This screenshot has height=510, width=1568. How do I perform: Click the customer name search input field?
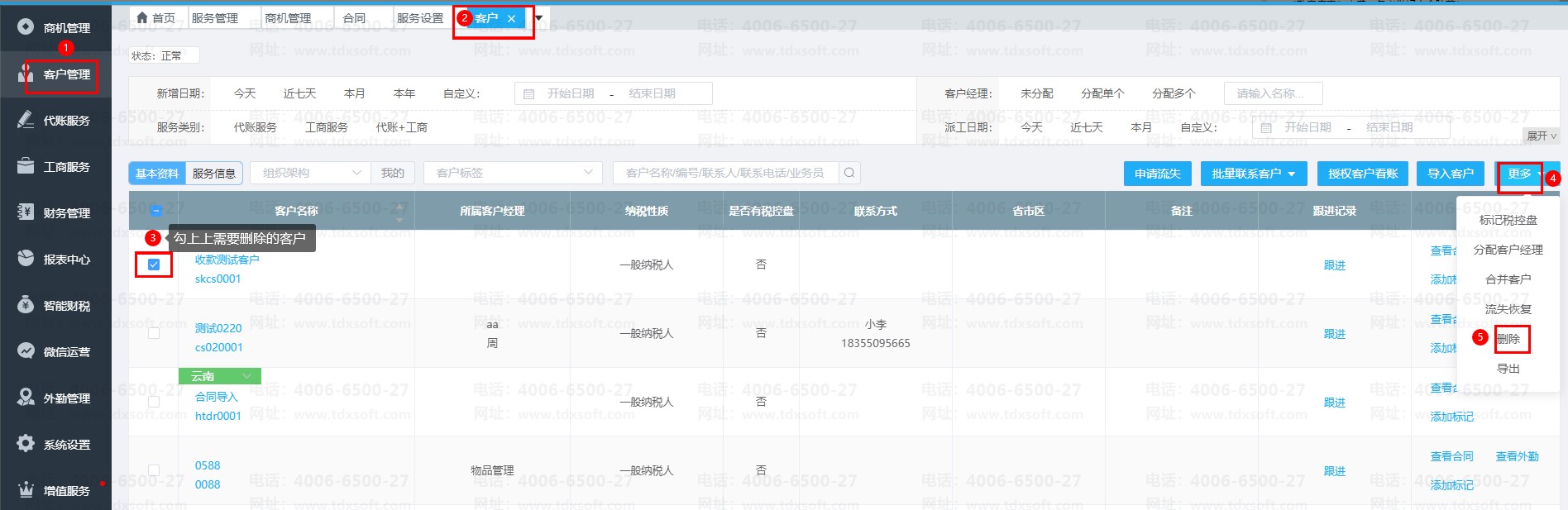point(724,173)
